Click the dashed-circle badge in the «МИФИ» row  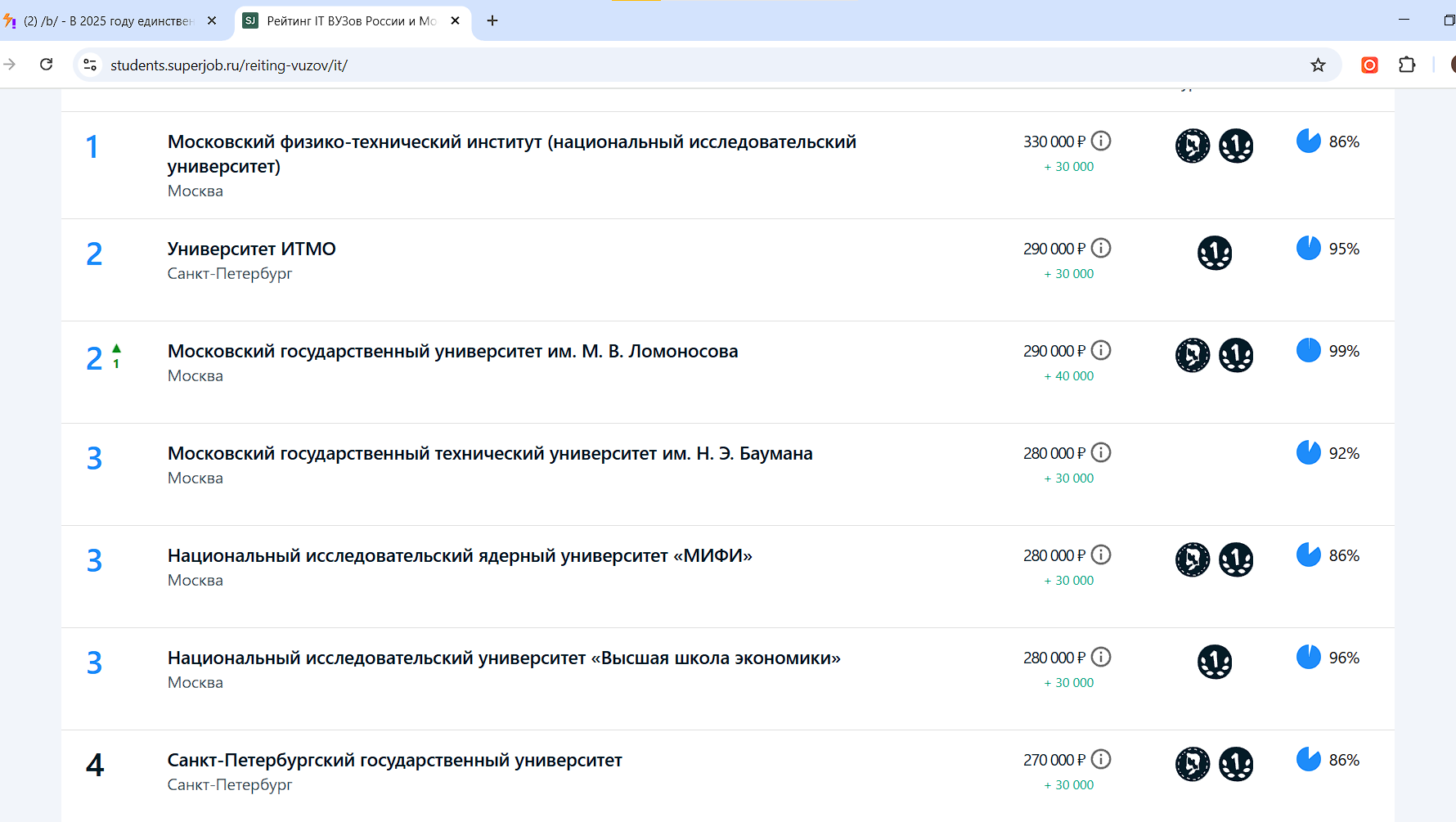(1193, 559)
